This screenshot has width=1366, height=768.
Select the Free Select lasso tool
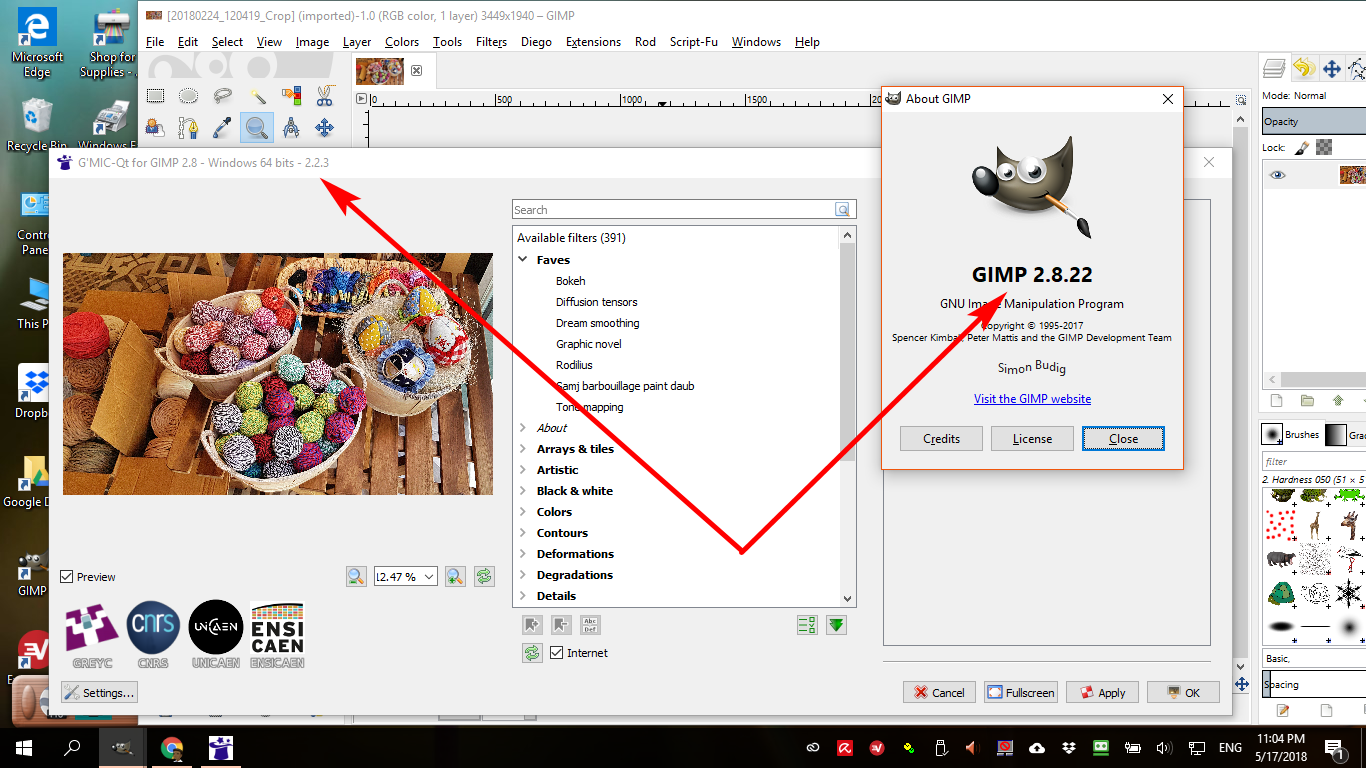click(x=222, y=96)
